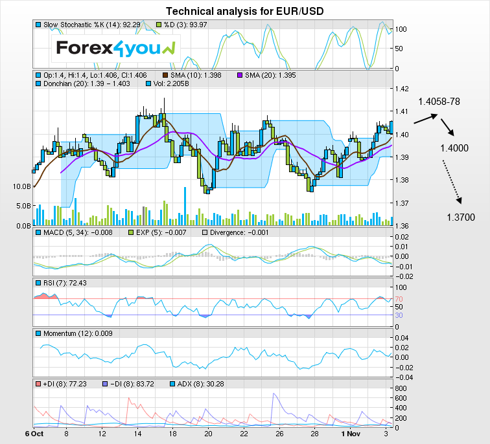Click the %D (3) green legend swatch
The width and height of the screenshot is (490, 444).
pyautogui.click(x=159, y=25)
